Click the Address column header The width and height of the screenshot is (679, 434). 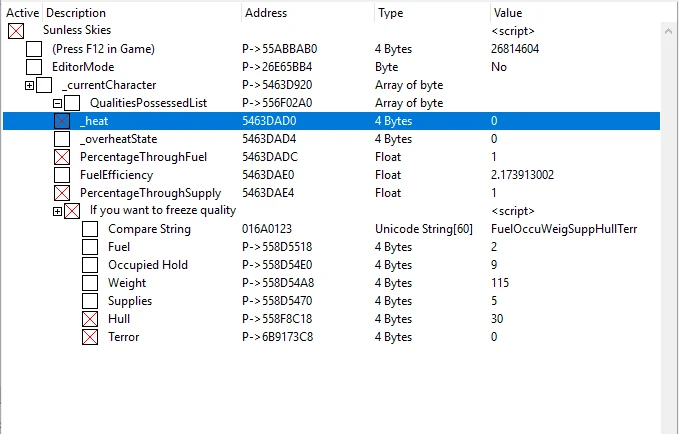265,13
